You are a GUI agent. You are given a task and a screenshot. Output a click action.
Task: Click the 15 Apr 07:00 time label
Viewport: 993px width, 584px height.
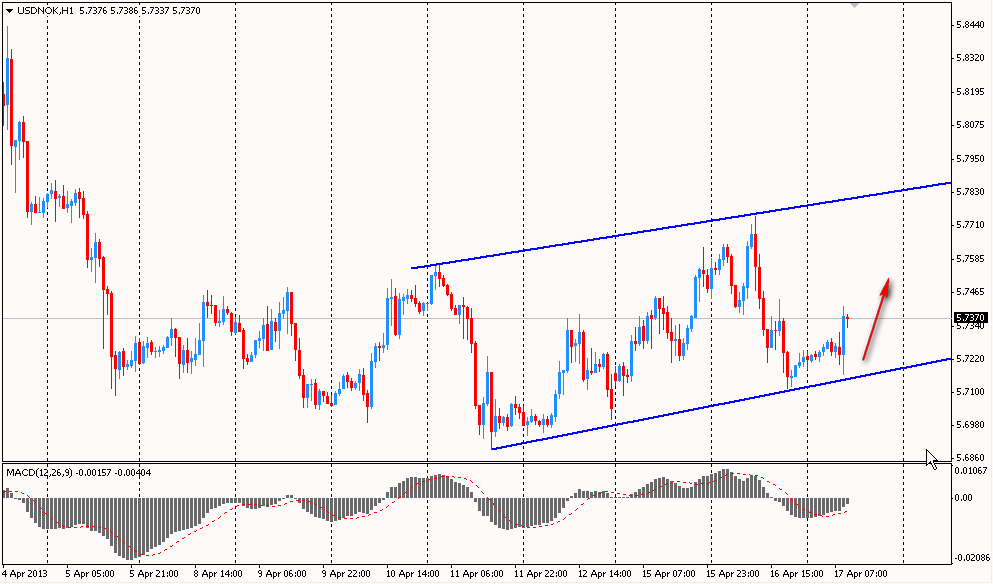tap(669, 574)
